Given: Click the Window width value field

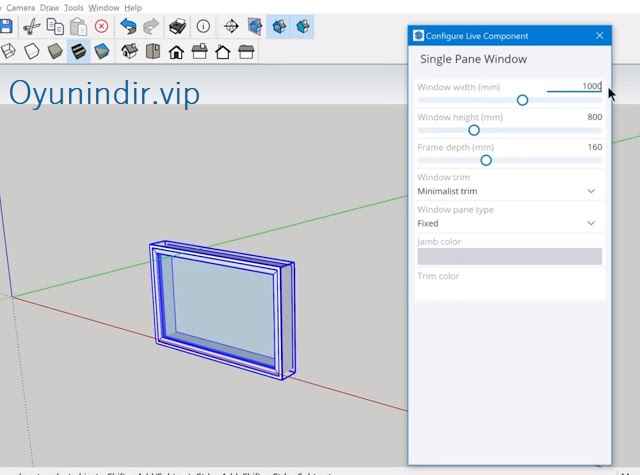Looking at the screenshot, I should [574, 86].
